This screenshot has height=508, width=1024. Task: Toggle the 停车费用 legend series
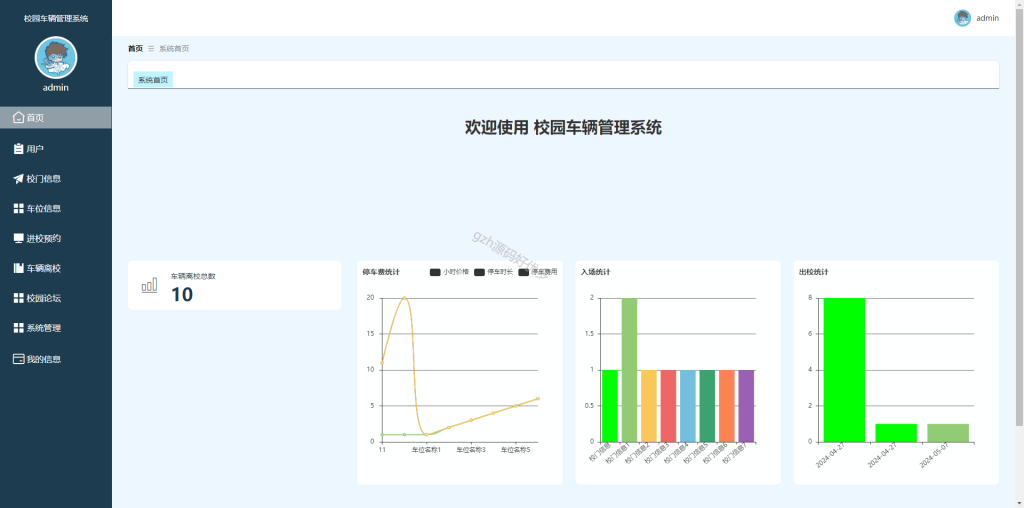537,272
